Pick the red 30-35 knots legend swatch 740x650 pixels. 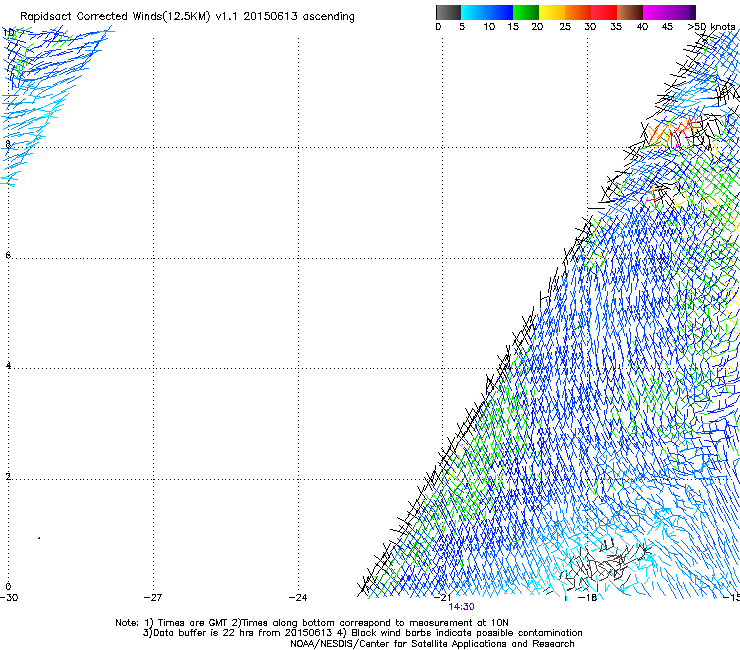point(604,12)
